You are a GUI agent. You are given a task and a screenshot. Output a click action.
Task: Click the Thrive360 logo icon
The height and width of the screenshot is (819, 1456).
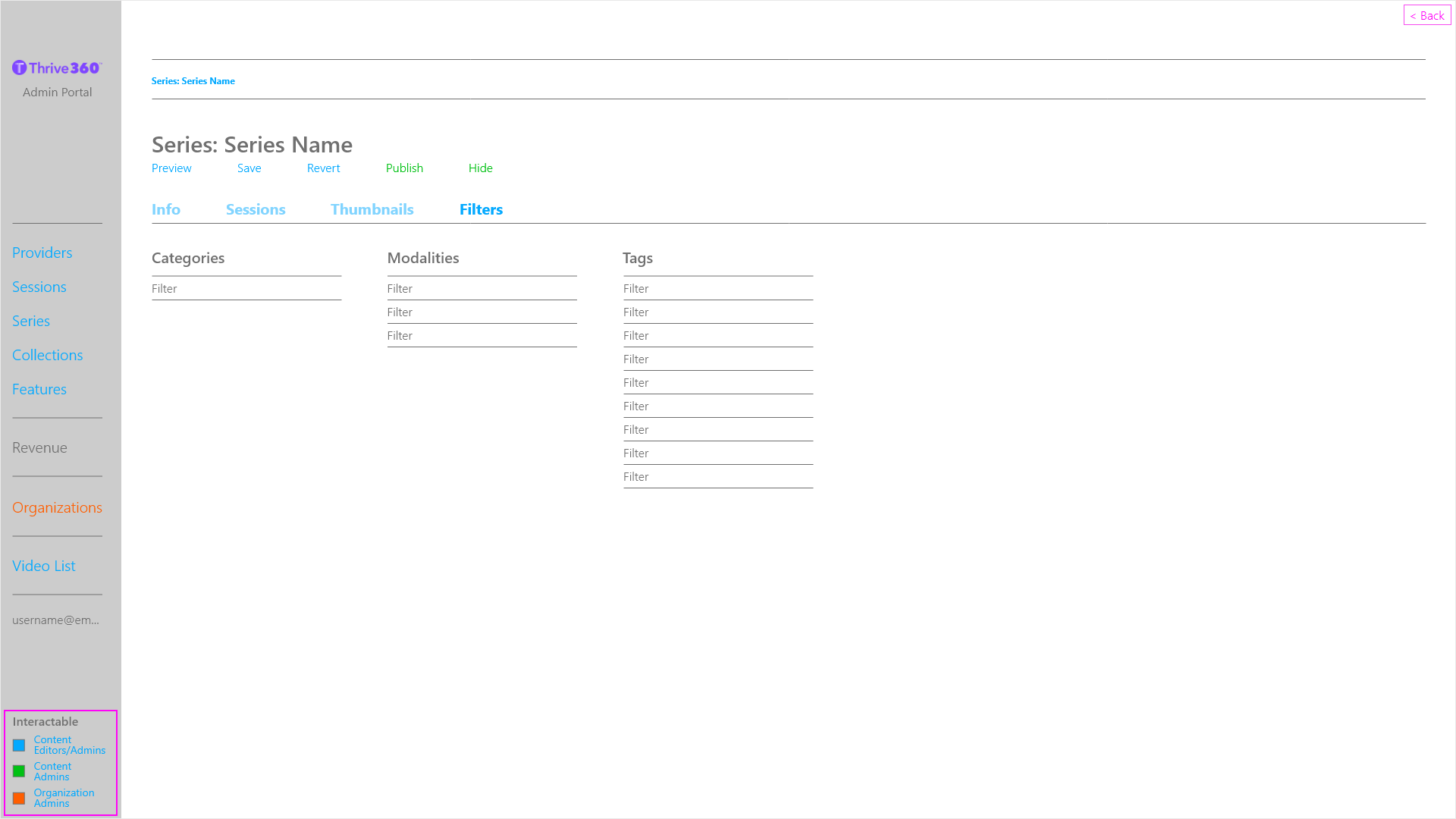click(x=20, y=68)
